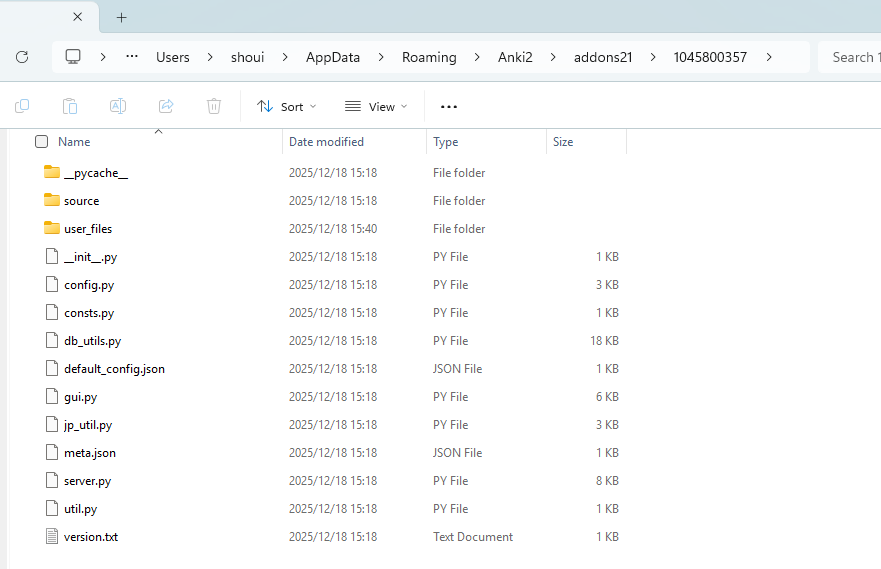Expand chevron after Roaming in breadcrumb

click(477, 57)
